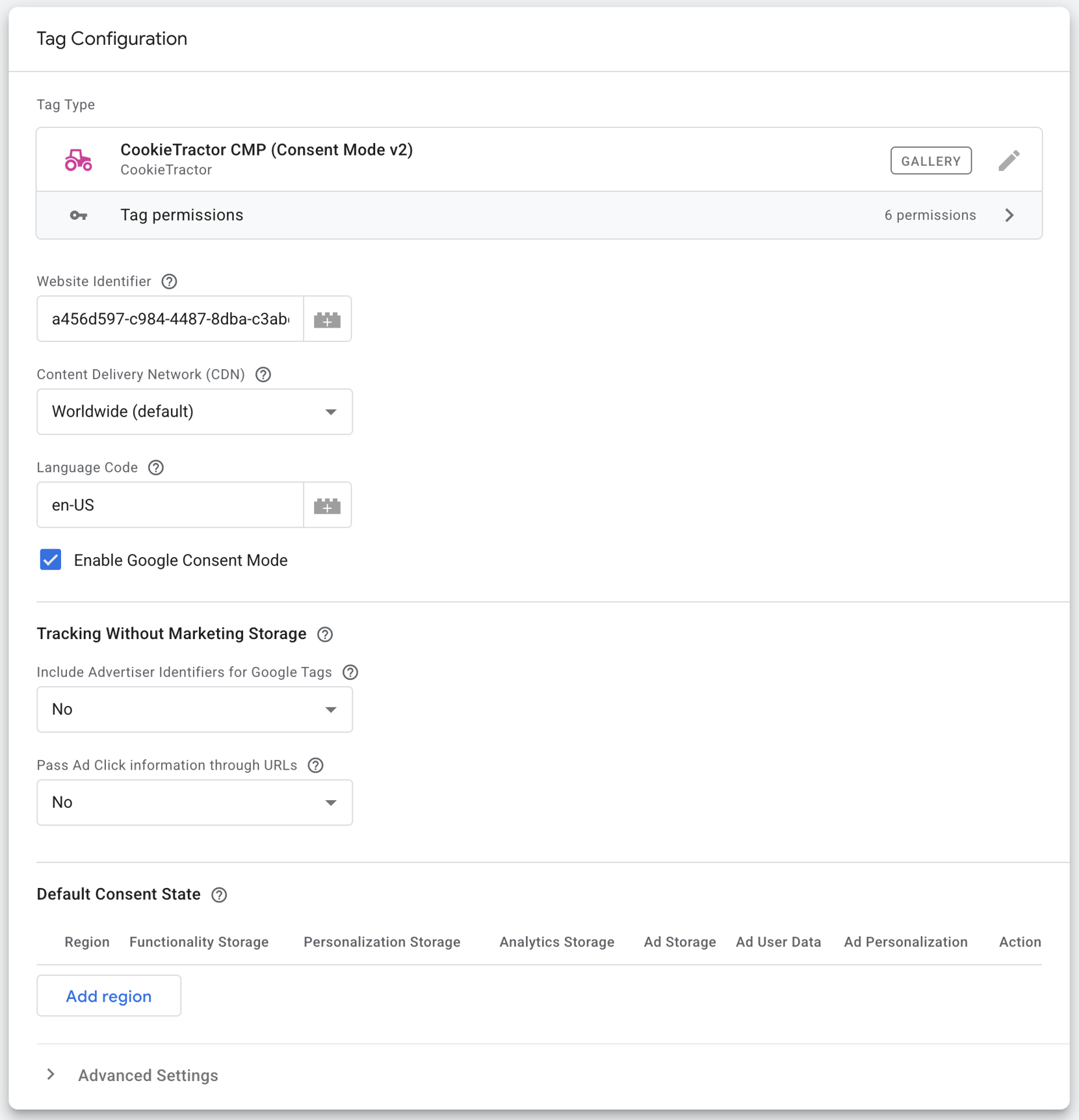Show help for Language Code
Image resolution: width=1079 pixels, height=1120 pixels.
pyautogui.click(x=156, y=467)
